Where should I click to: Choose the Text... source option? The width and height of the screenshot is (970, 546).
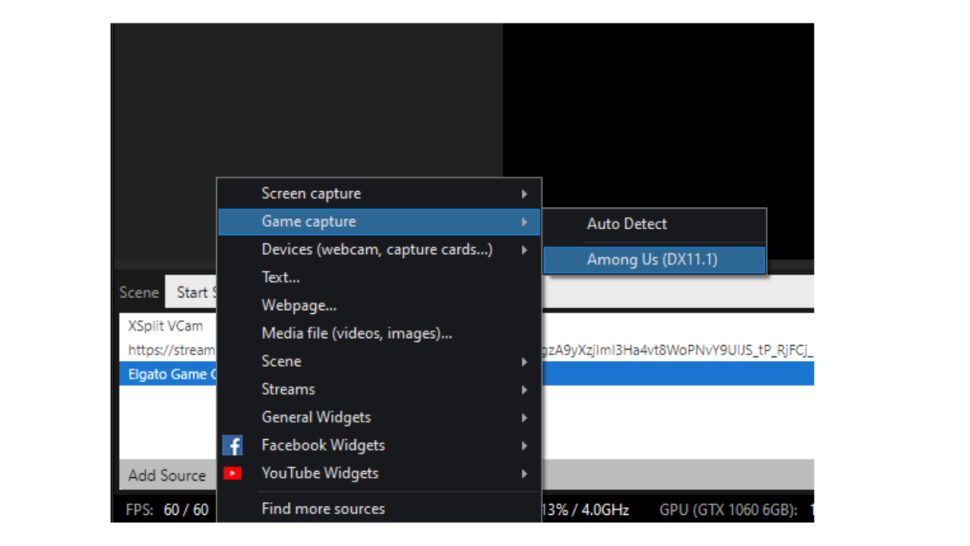click(x=379, y=277)
